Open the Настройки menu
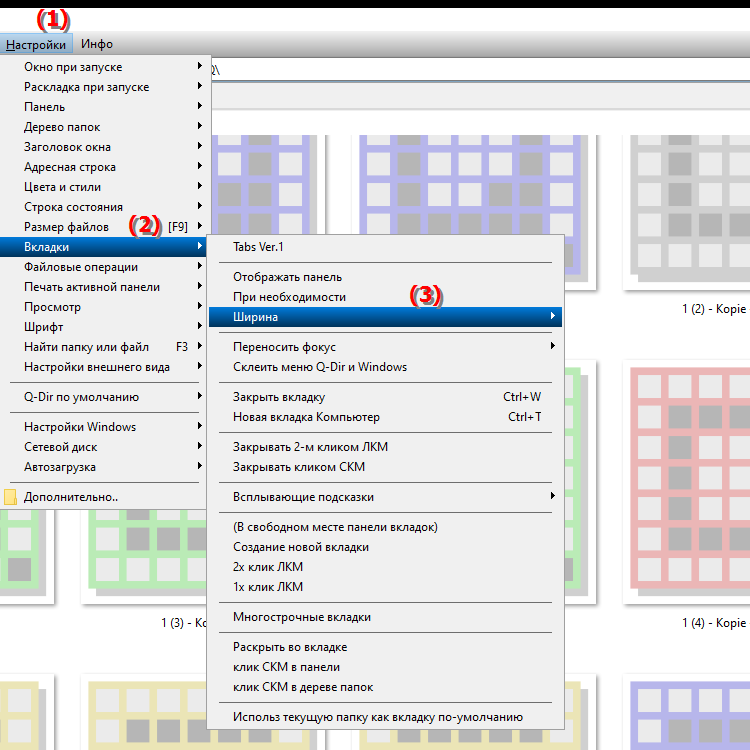 point(36,44)
